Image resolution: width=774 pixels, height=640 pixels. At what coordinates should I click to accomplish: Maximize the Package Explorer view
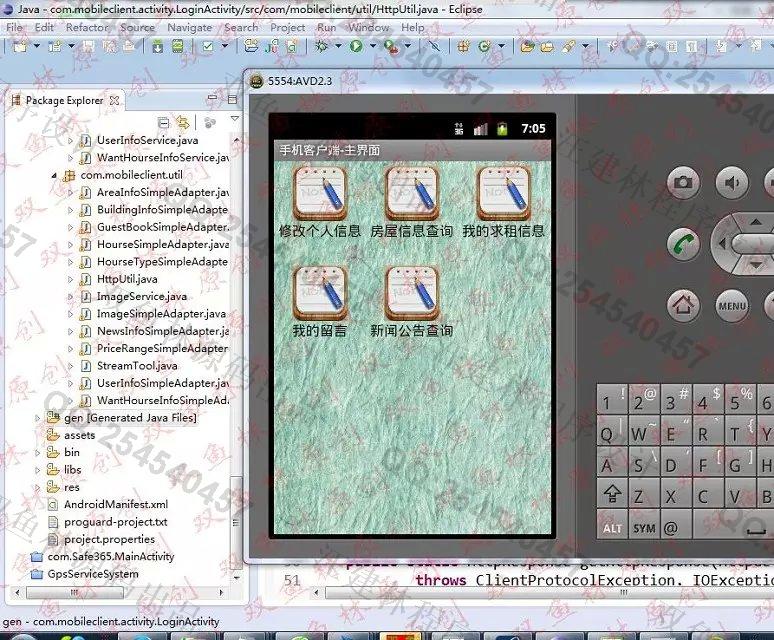[232, 99]
